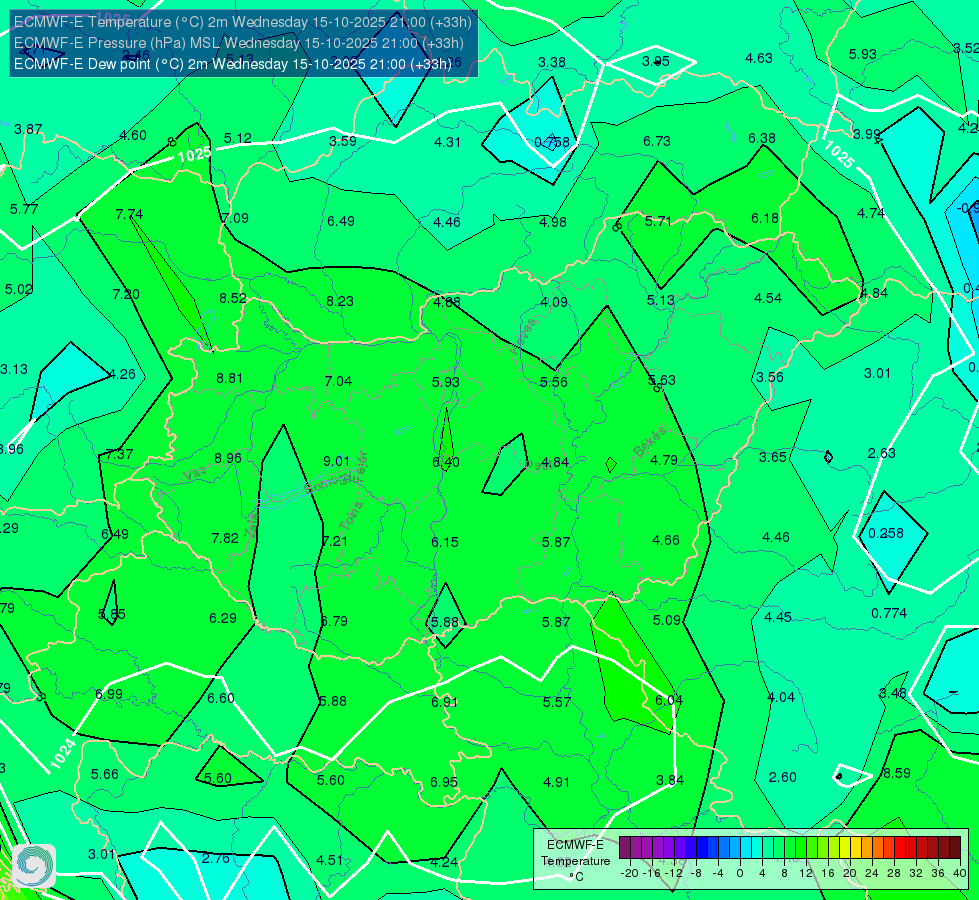Viewport: 979px width, 900px height.
Task: Click the 6.73 grid value
Action: click(657, 141)
